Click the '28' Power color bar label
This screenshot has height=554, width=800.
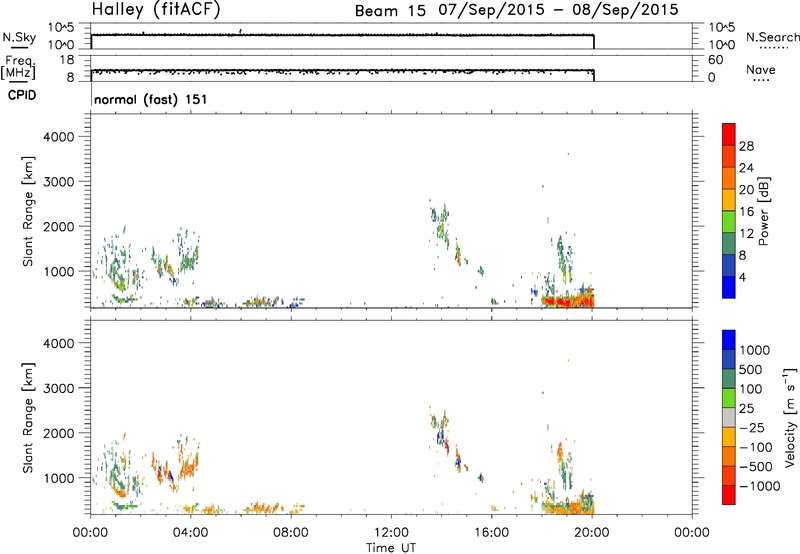[746, 146]
